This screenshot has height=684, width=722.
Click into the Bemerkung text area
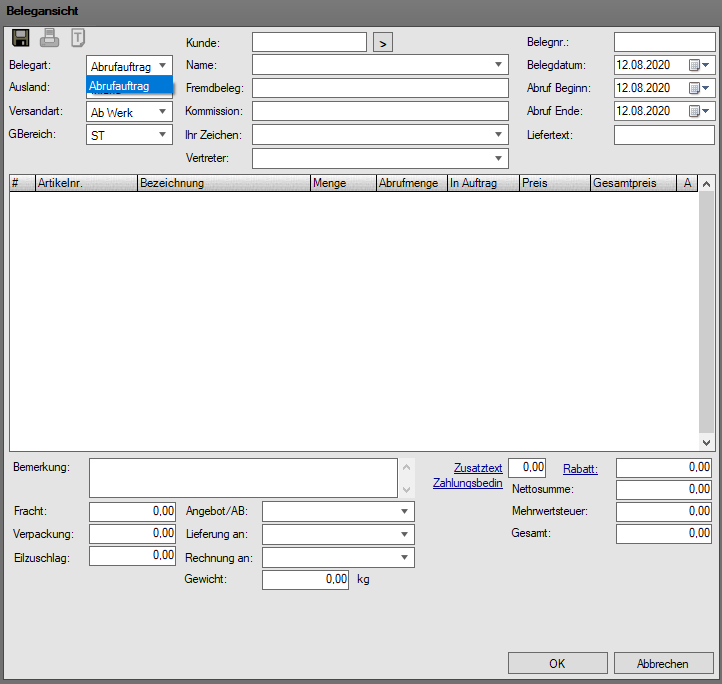[x=244, y=478]
